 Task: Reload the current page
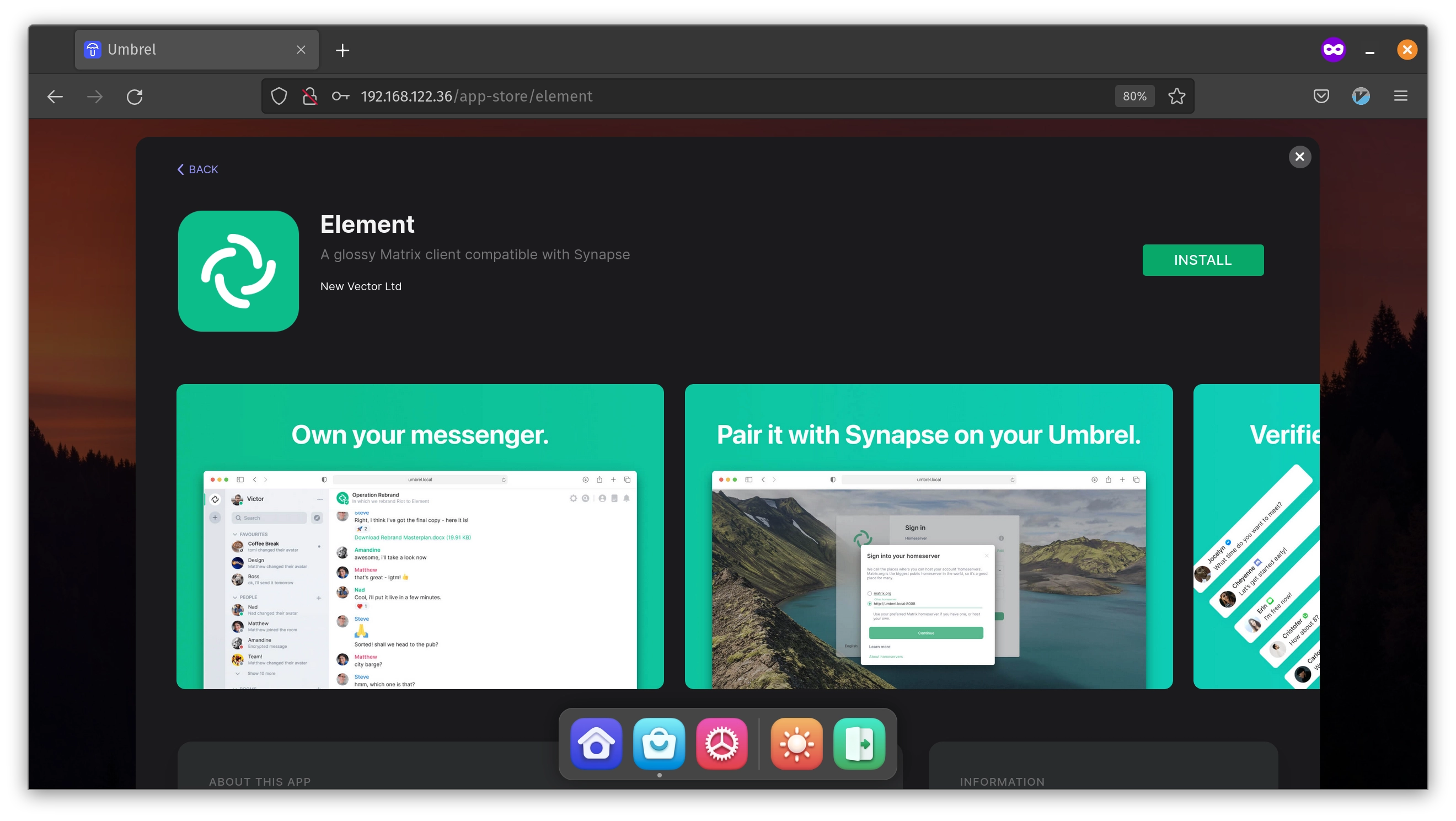tap(135, 97)
